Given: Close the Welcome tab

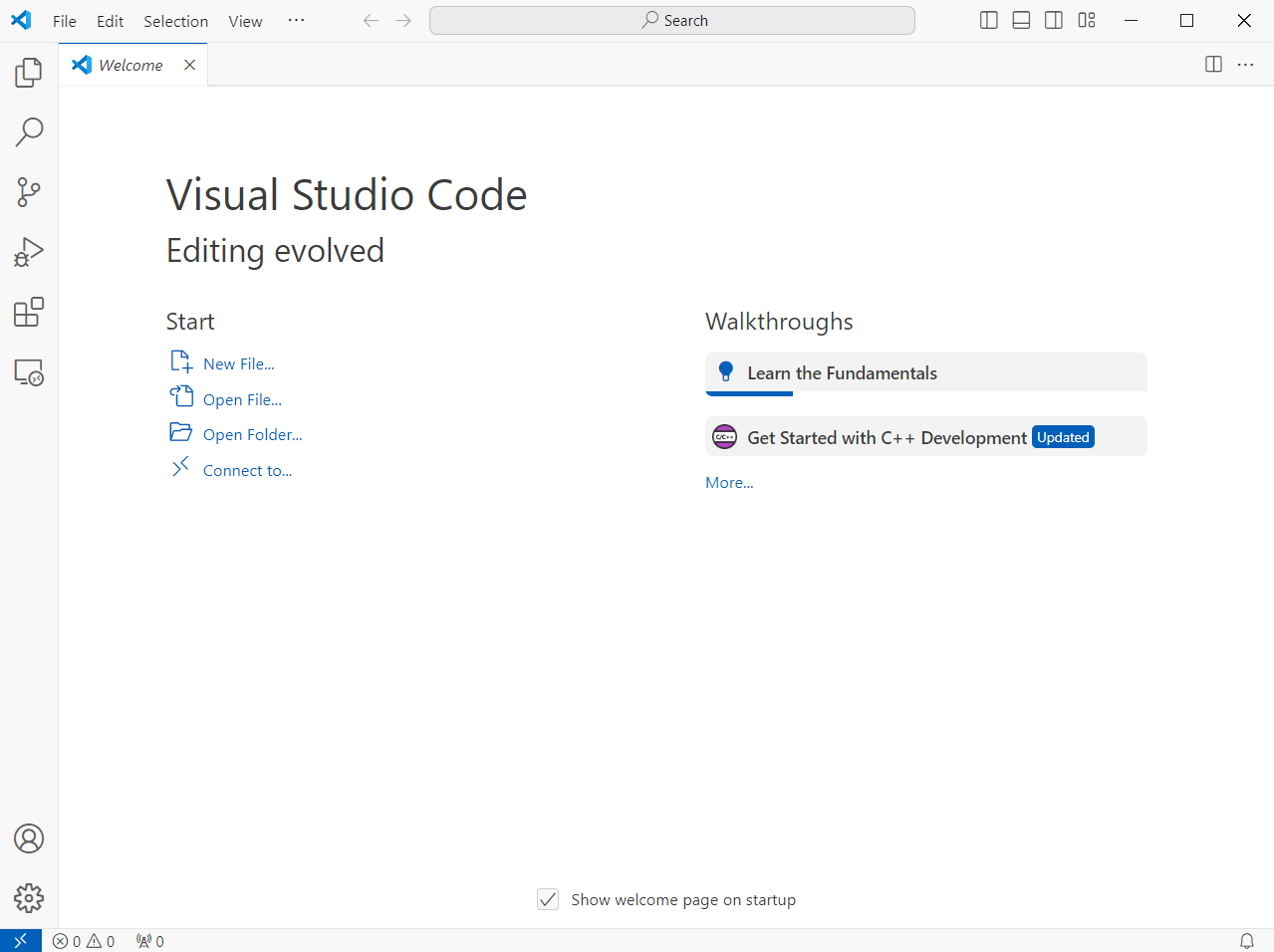Looking at the screenshot, I should [x=189, y=65].
